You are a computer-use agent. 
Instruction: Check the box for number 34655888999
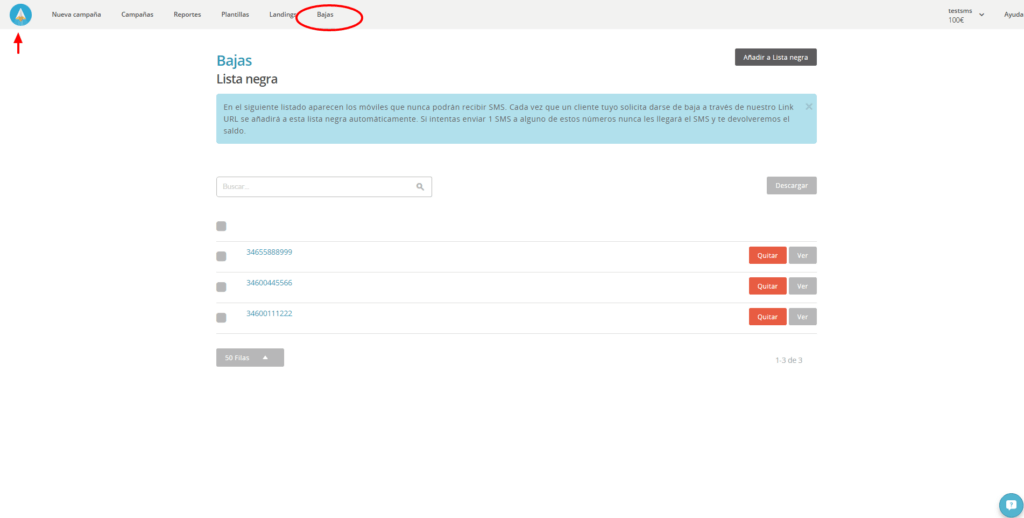pos(221,256)
